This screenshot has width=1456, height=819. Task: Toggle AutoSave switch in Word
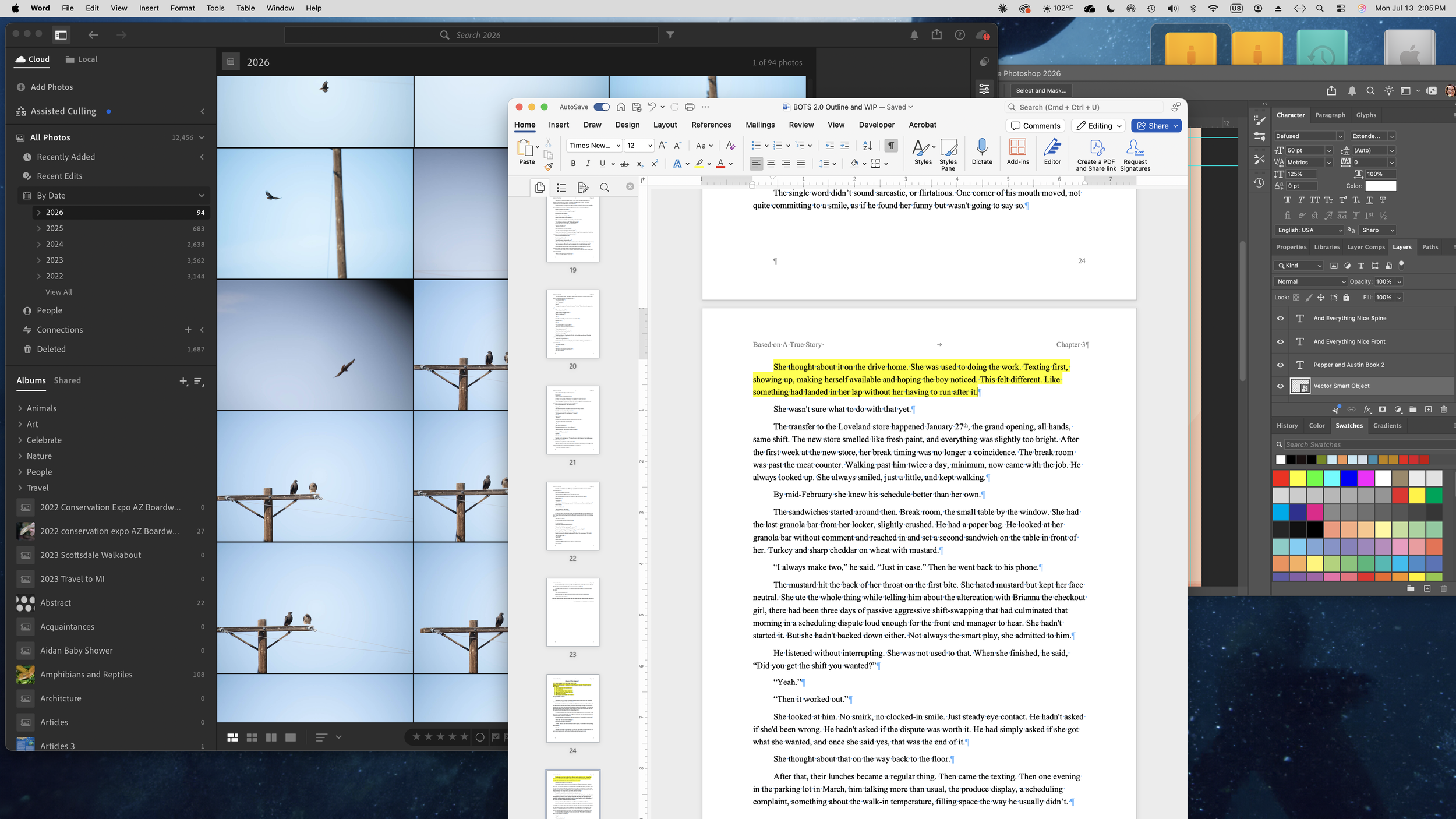[x=602, y=107]
